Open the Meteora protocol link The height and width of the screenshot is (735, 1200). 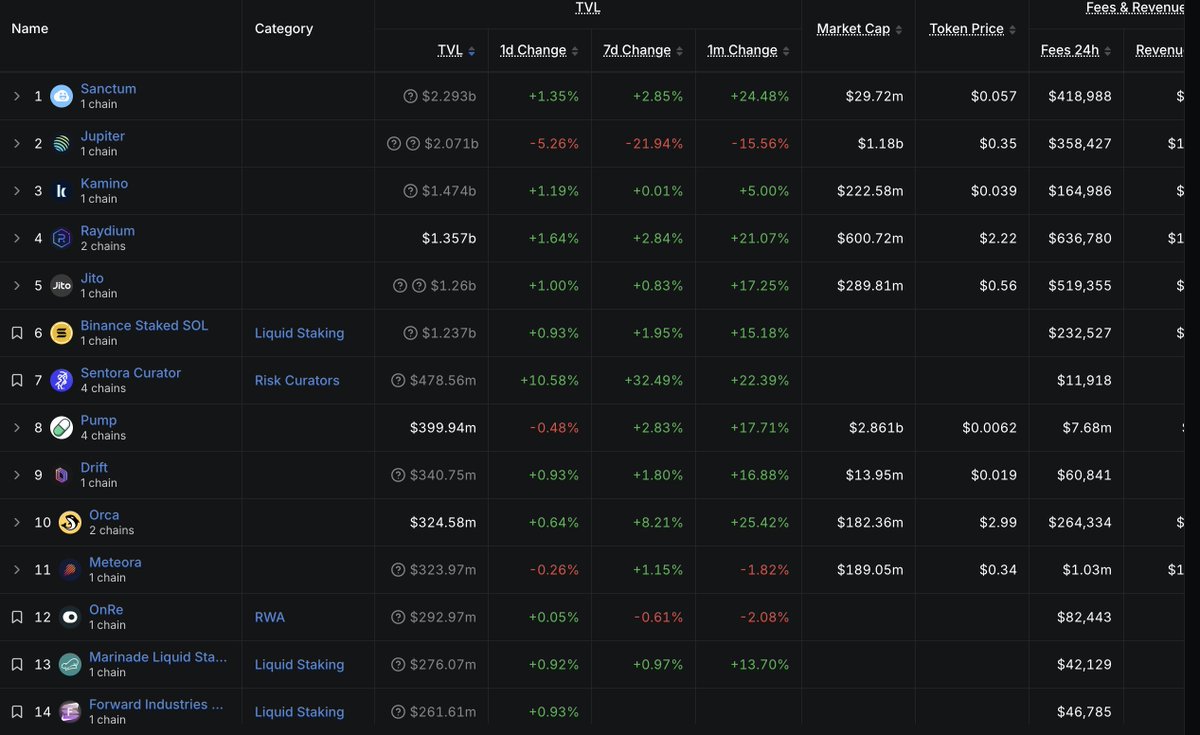point(115,562)
